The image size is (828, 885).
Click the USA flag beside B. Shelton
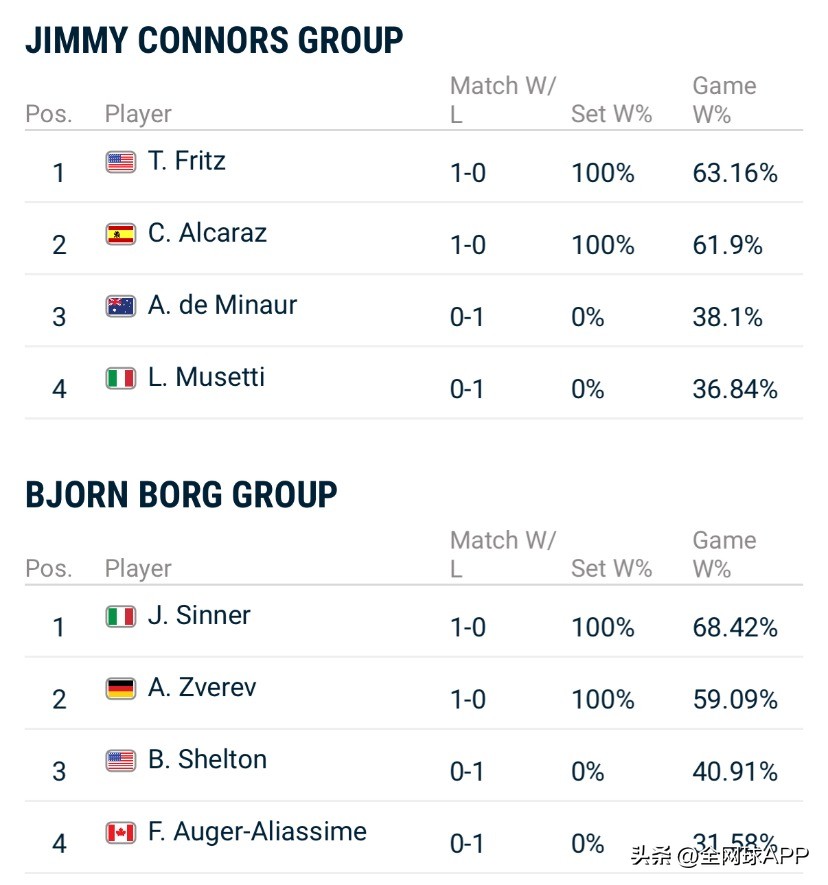(x=120, y=760)
